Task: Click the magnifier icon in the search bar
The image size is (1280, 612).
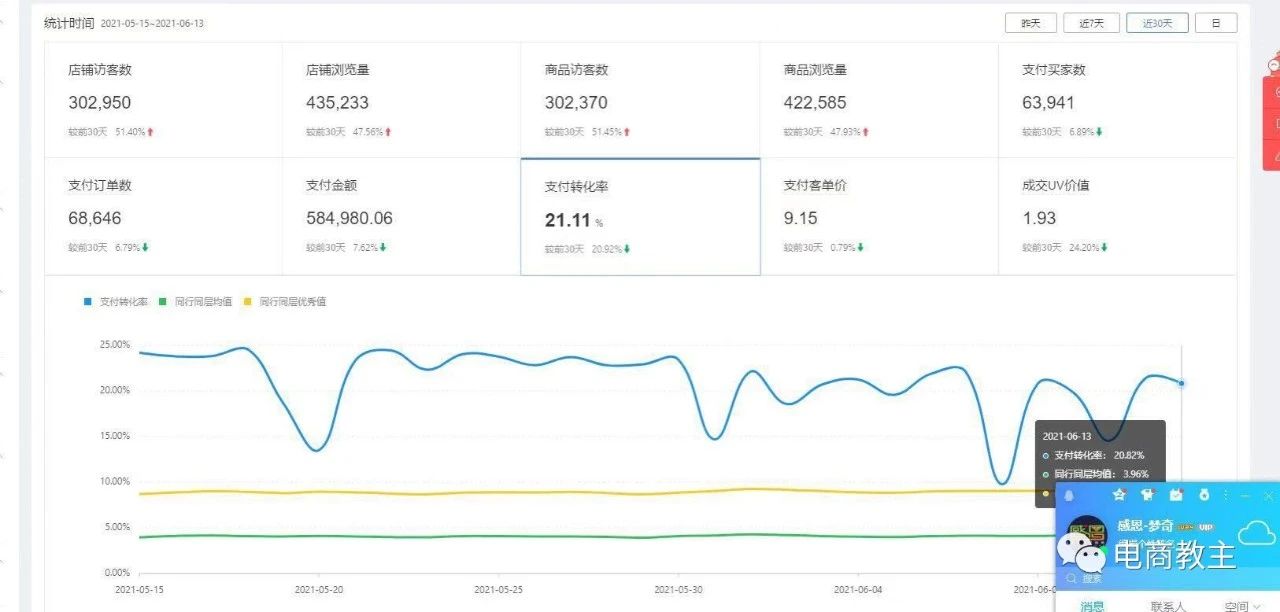Action: 1071,577
